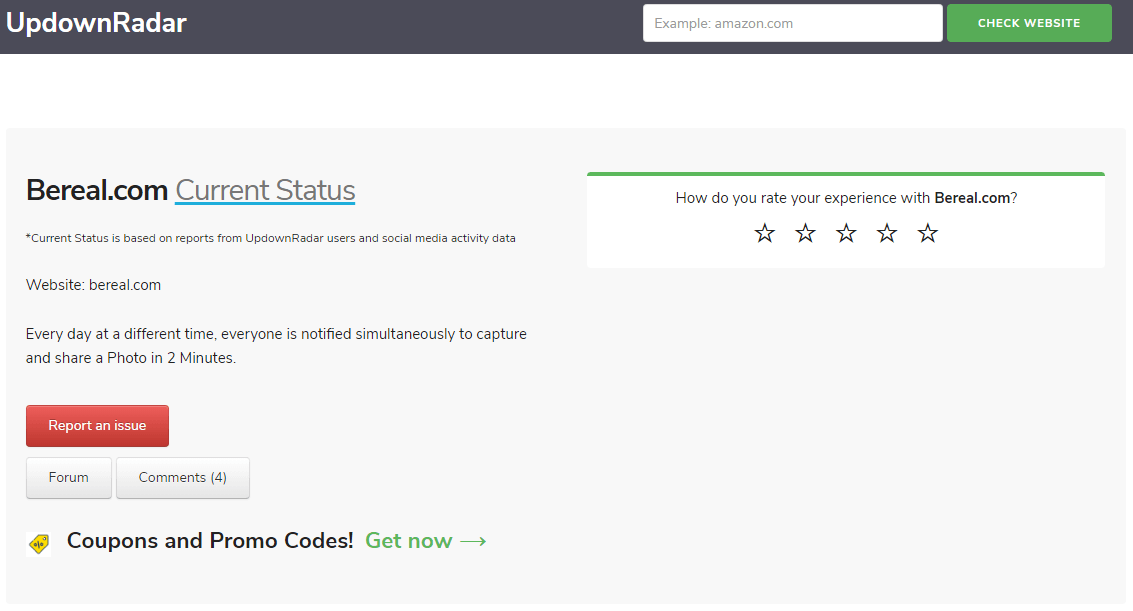Click the arrow next to Get now
The image size is (1133, 611).
[x=473, y=542]
